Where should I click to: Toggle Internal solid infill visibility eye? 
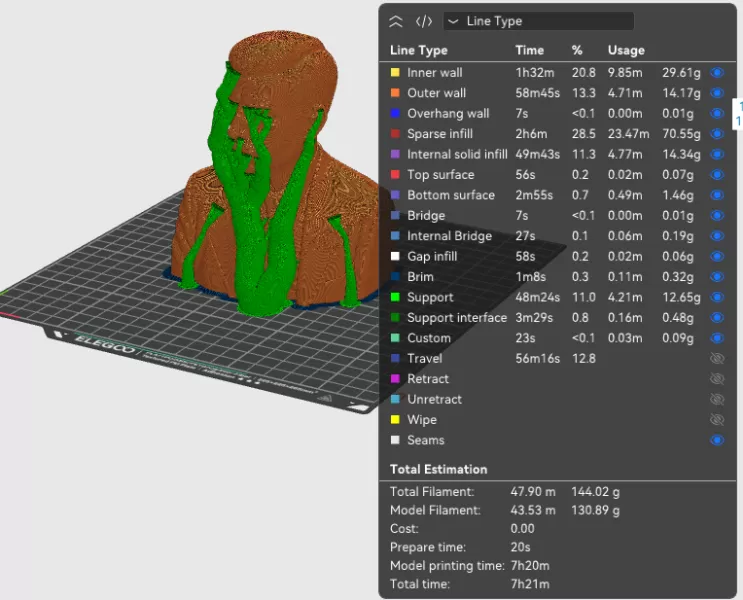717,154
